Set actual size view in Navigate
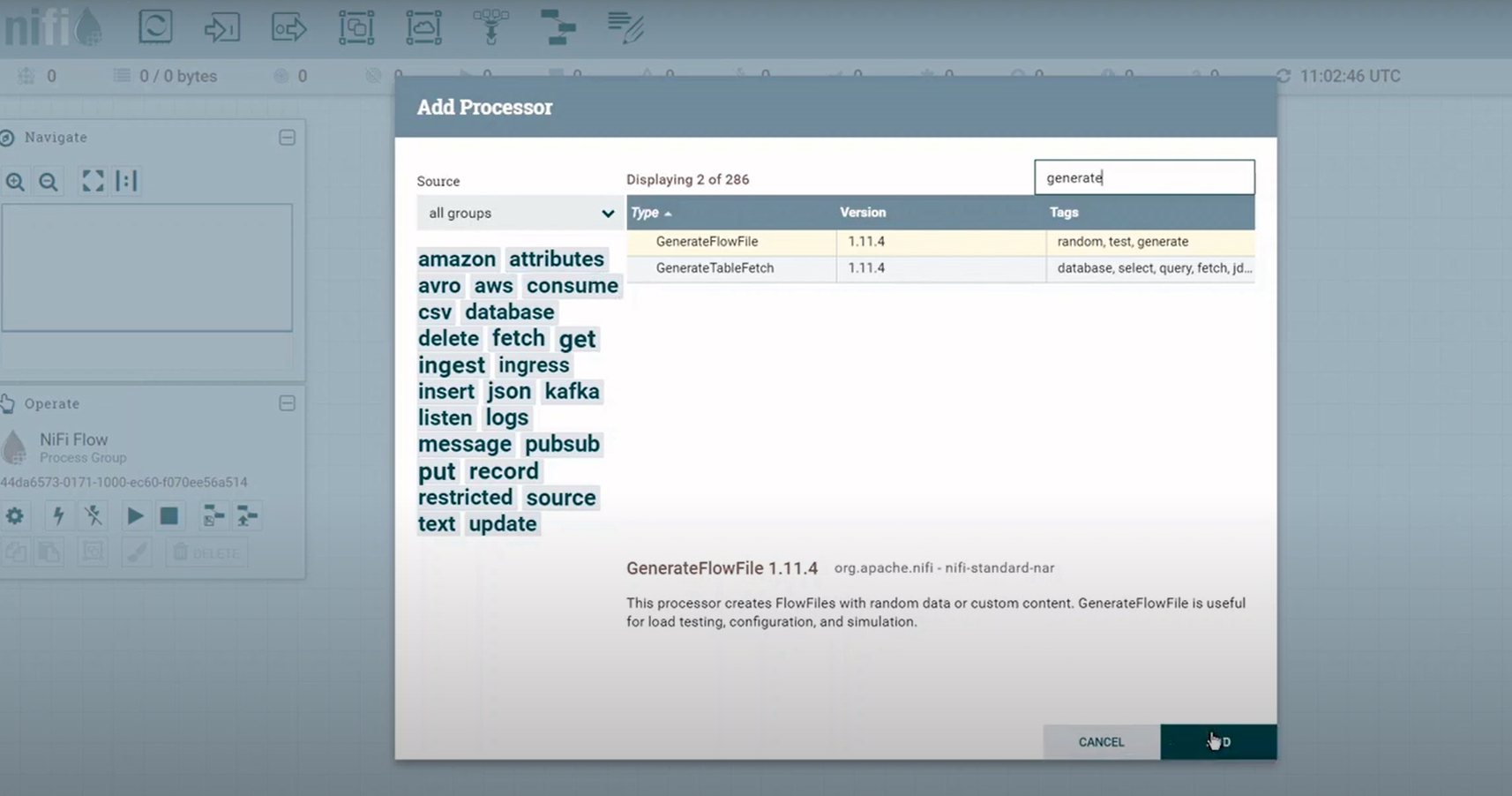The width and height of the screenshot is (1512, 796). 126,181
